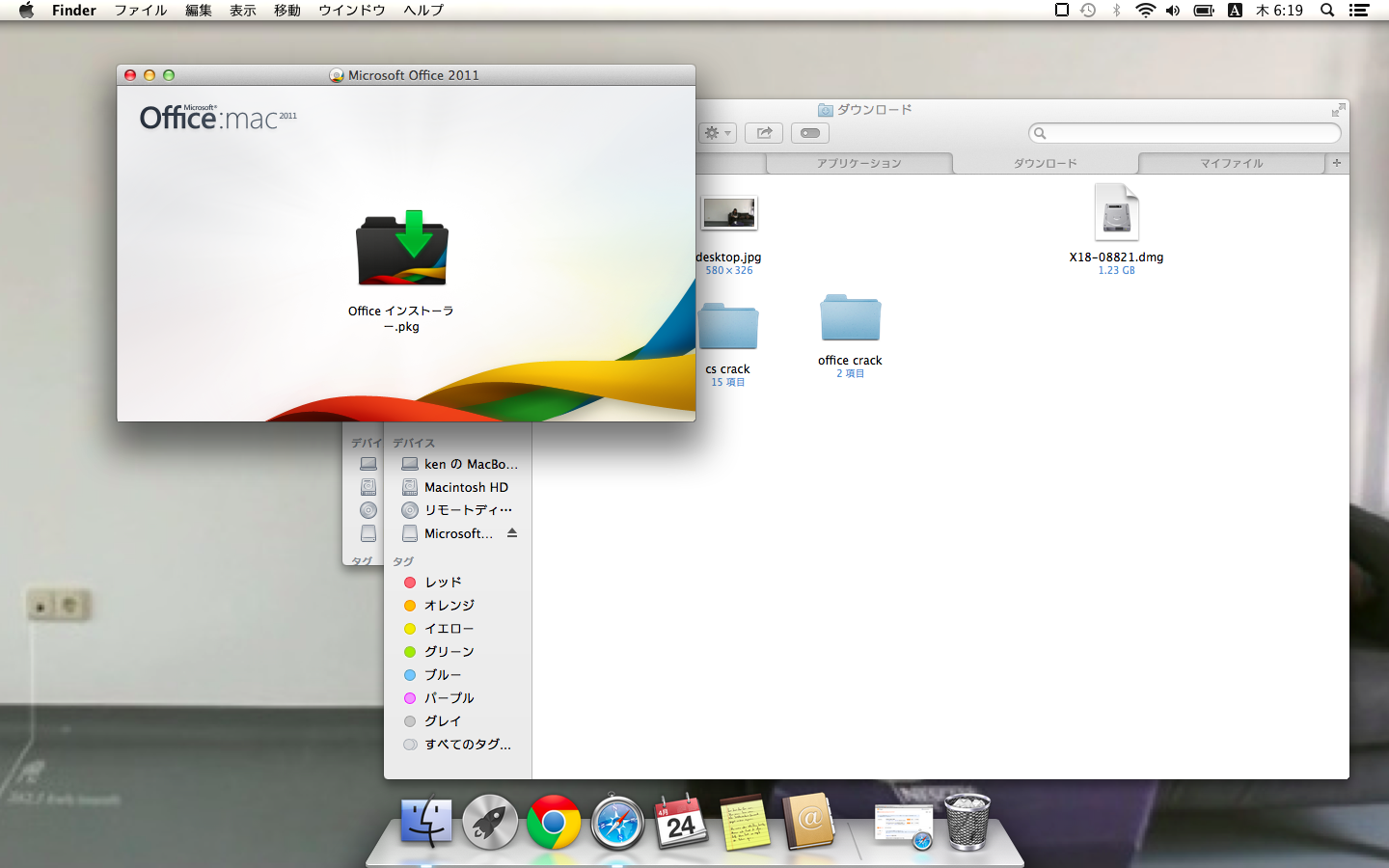Open the volume control in menu bar
1389x868 pixels.
[x=1173, y=11]
